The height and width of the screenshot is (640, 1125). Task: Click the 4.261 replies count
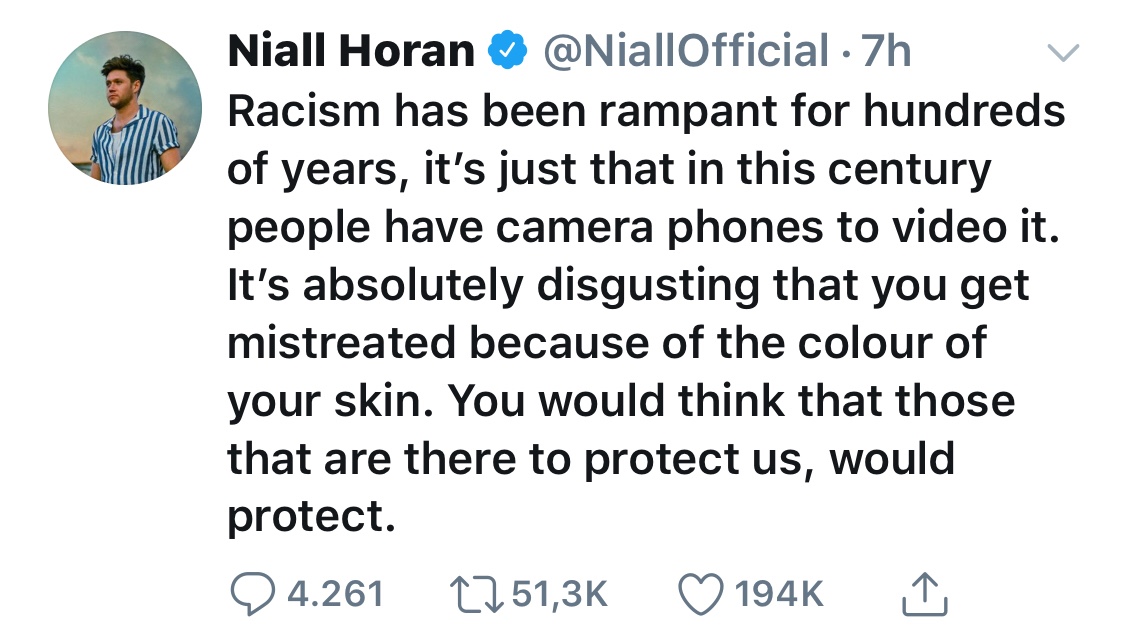click(x=335, y=595)
